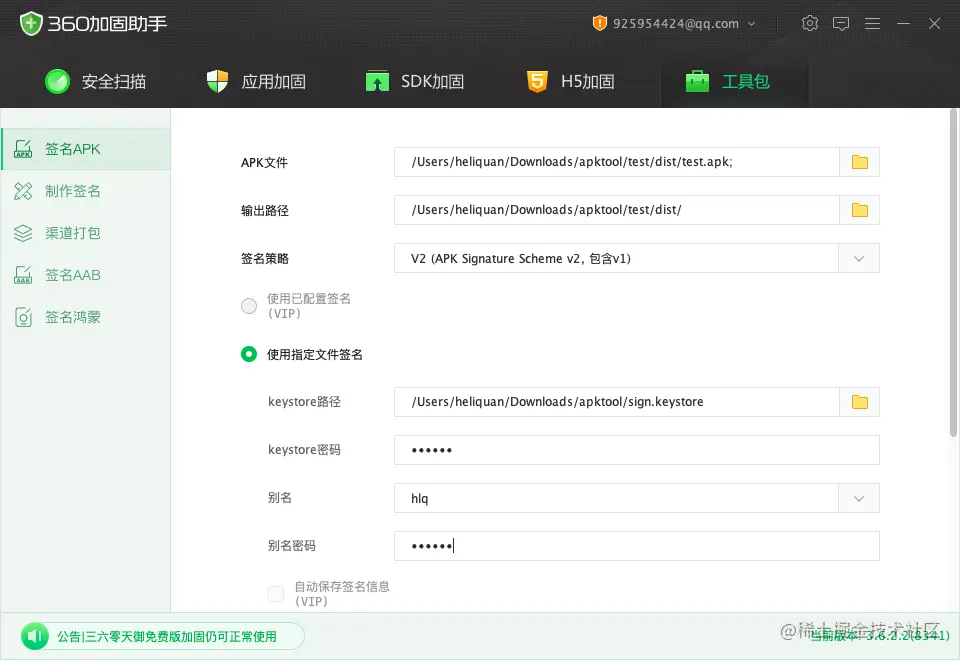Click the 签名鸿蒙 sidebar icon
The image size is (960, 660).
(23, 317)
